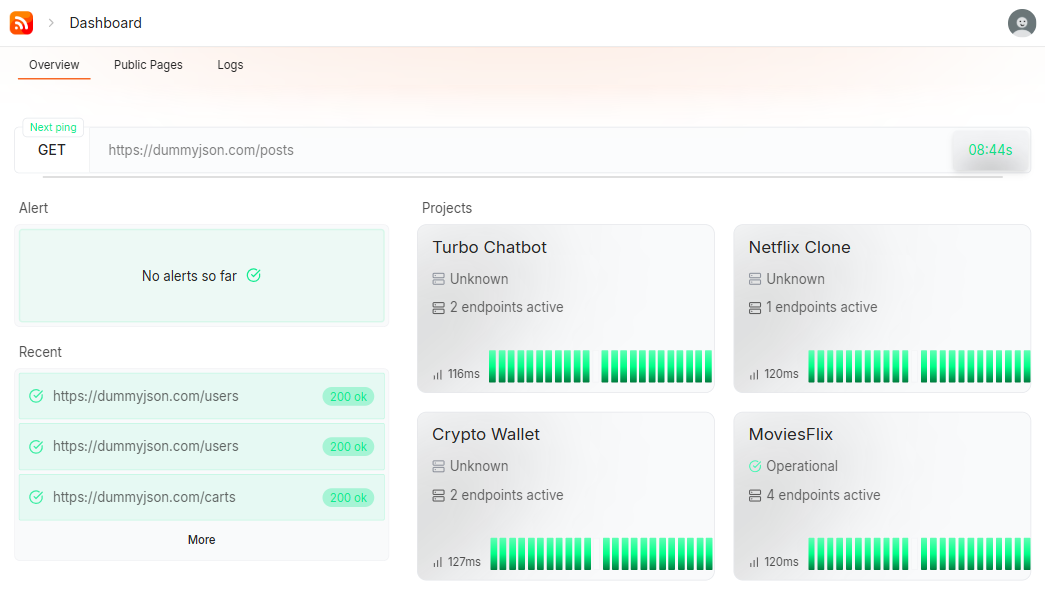Click the endpoints icon on Crypto Wallet card
This screenshot has width=1045, height=606.
coord(438,495)
